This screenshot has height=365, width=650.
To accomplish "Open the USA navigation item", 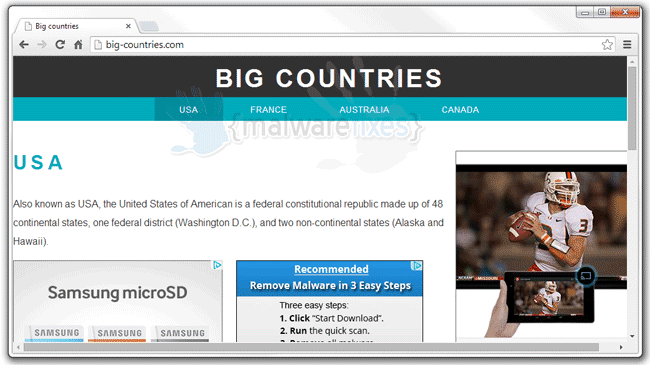I will click(x=189, y=110).
